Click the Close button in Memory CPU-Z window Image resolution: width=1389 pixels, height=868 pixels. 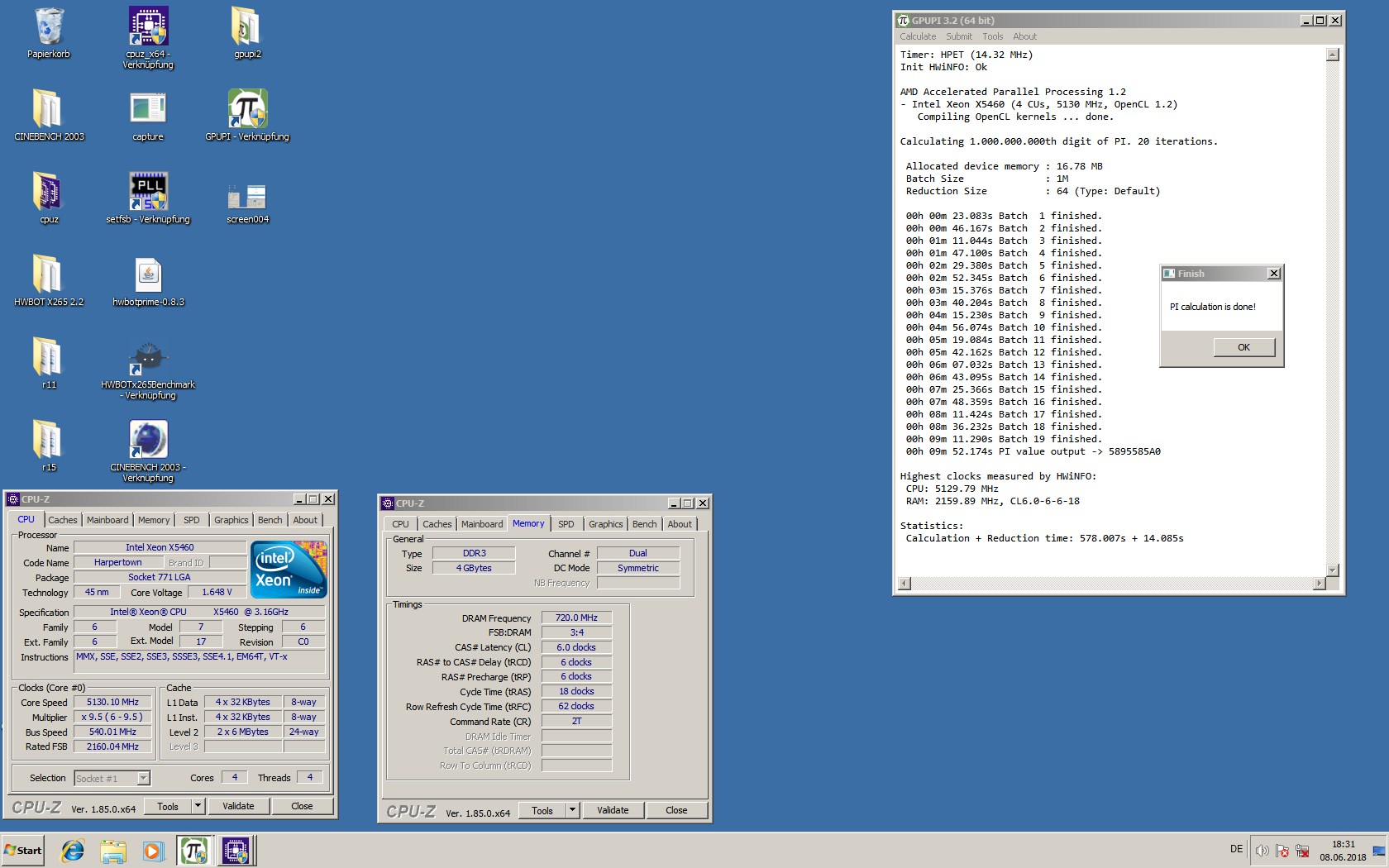676,810
